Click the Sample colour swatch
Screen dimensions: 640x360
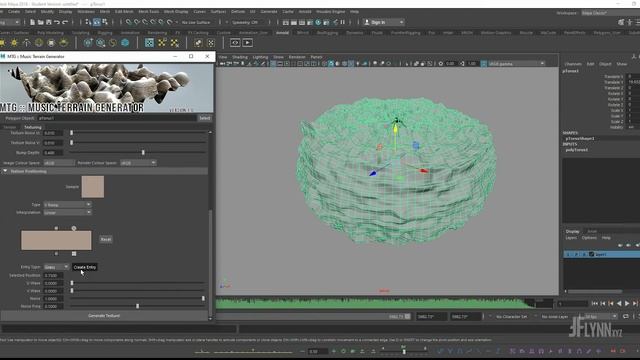93,187
